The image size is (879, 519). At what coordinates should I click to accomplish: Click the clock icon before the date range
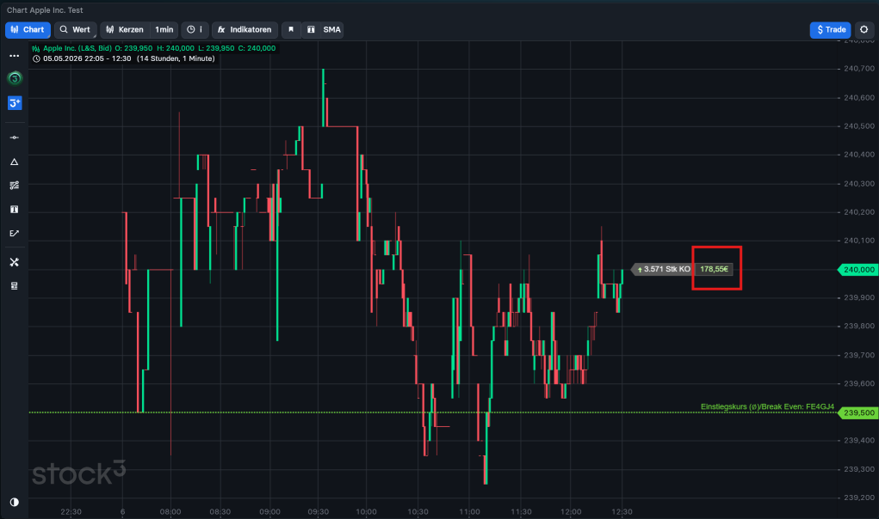click(36, 58)
